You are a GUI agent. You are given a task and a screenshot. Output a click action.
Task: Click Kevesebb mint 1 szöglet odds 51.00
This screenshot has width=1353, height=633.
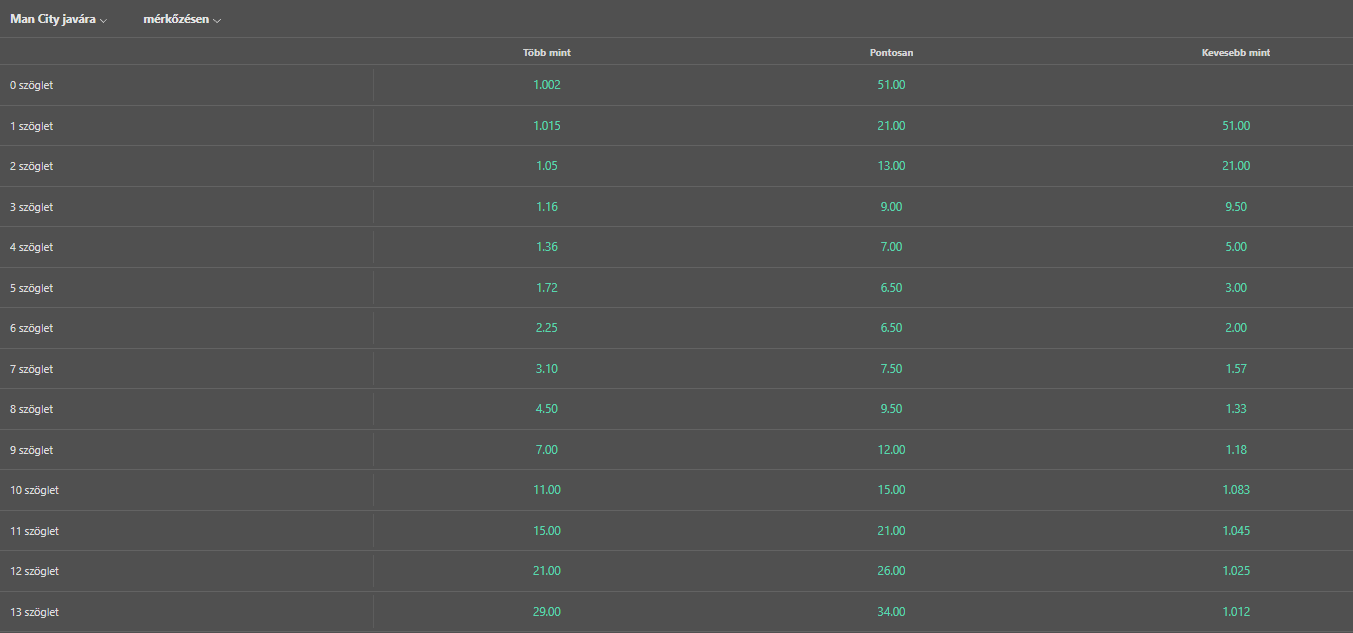[1236, 126]
